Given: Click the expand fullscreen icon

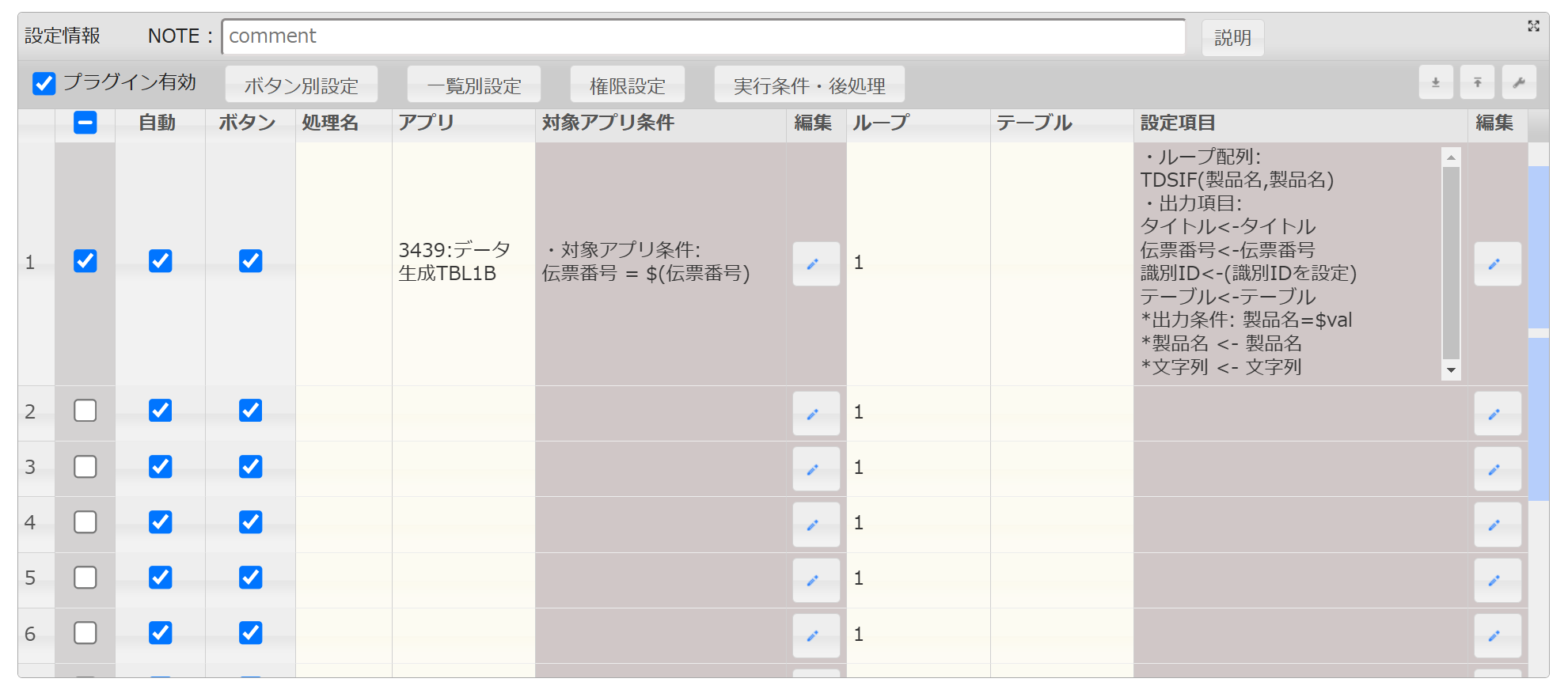Looking at the screenshot, I should pos(1533,26).
